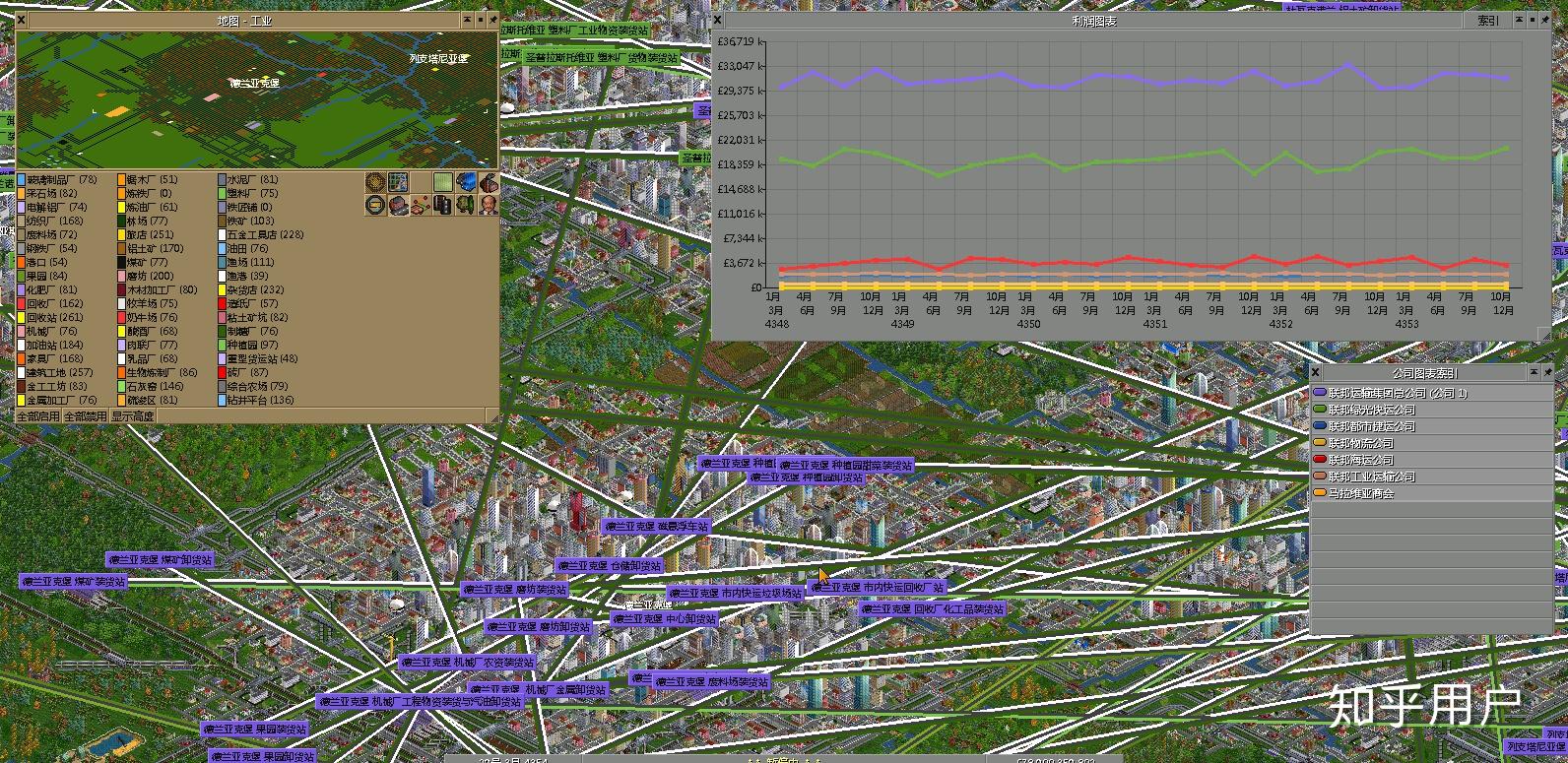The height and width of the screenshot is (763, 1568).
Task: Toggle 油田 (76) in the industry legend
Action: pyautogui.click(x=244, y=249)
